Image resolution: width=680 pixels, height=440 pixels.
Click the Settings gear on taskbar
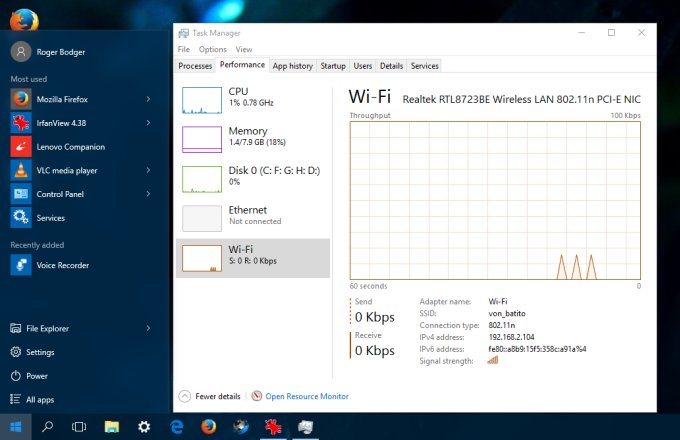[144, 427]
